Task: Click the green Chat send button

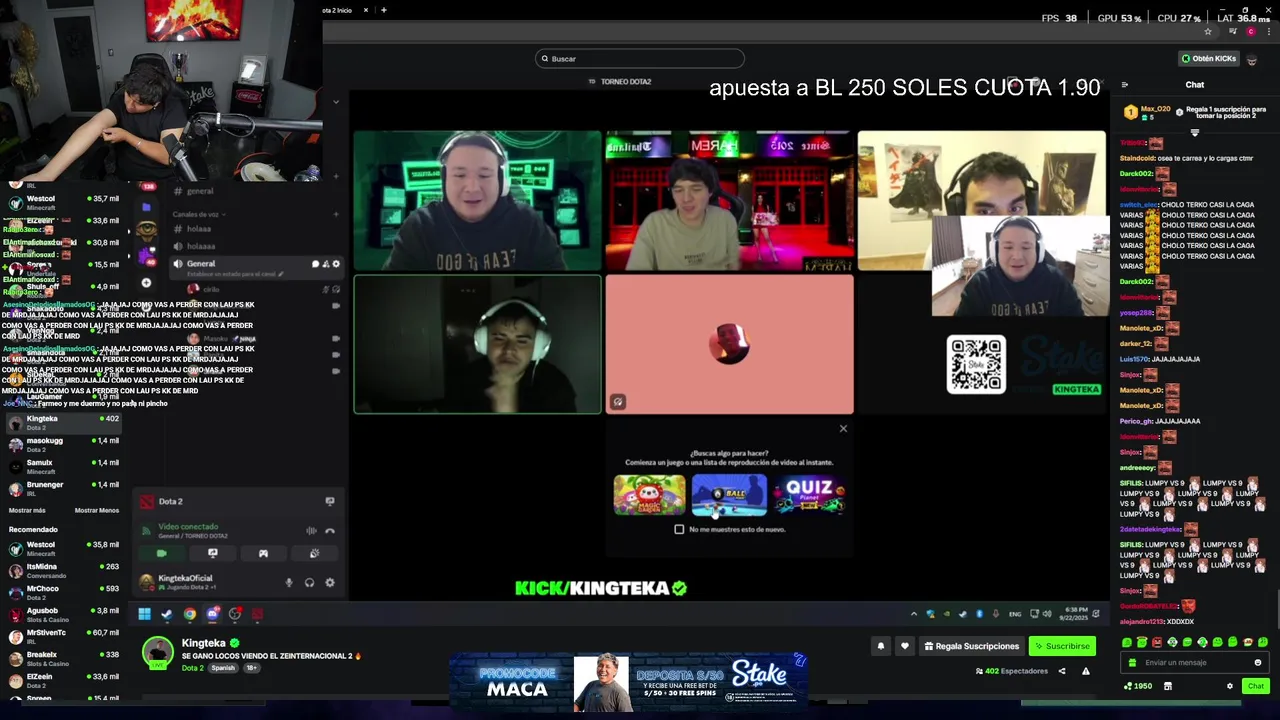Action: click(1256, 686)
